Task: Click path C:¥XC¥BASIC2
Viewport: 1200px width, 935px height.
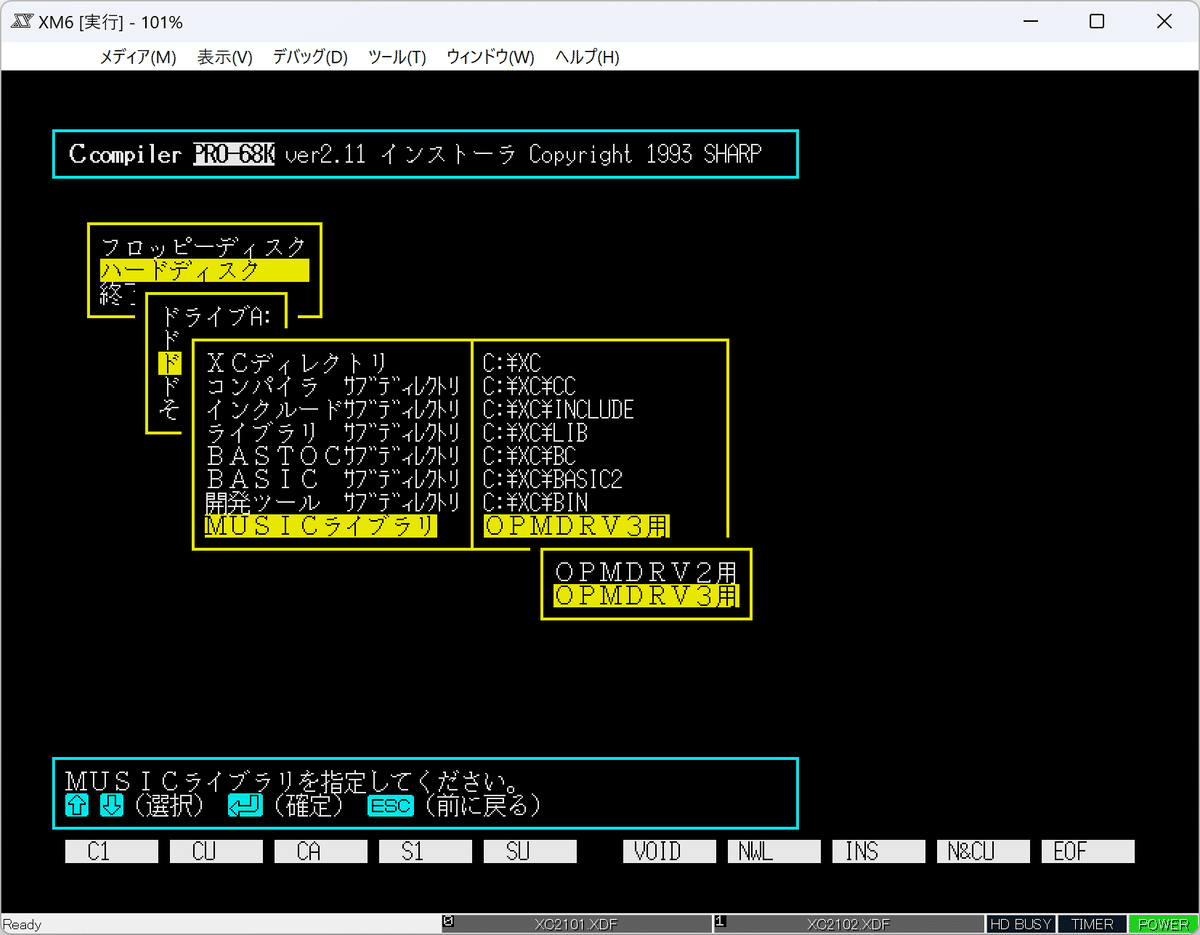Action: (x=552, y=480)
